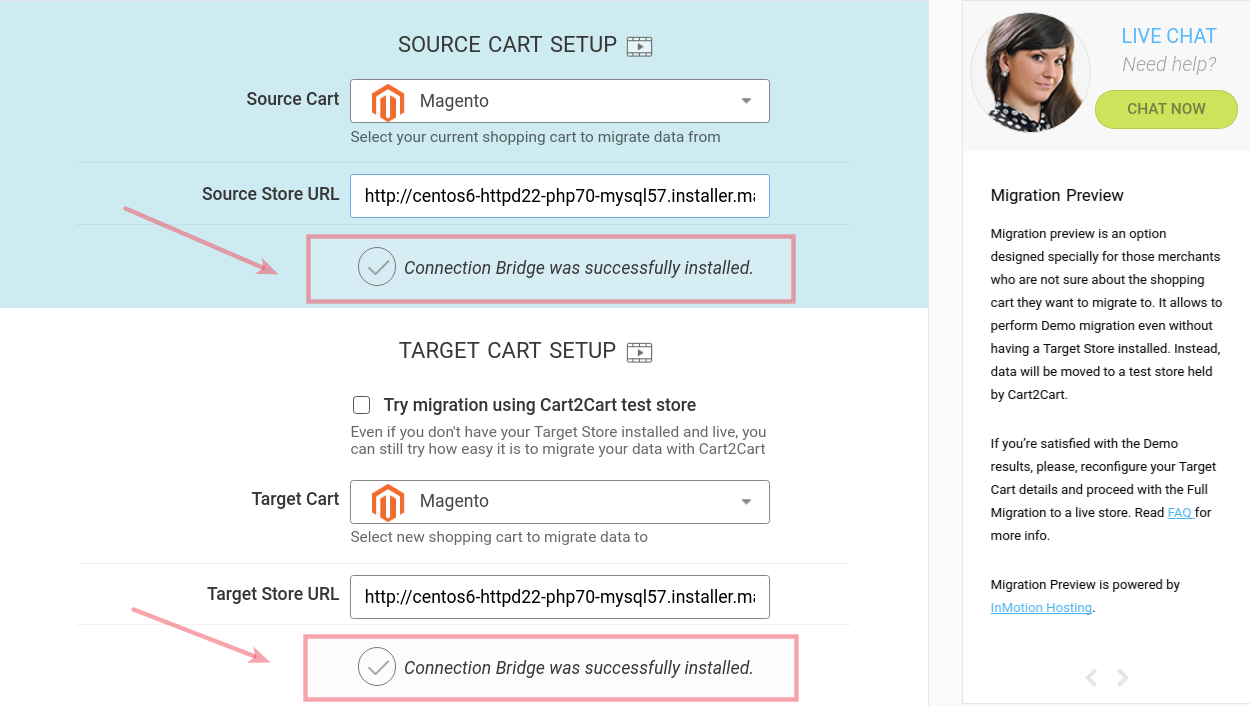Image resolution: width=1250 pixels, height=706 pixels.
Task: Click the Chat Now button
Action: [x=1166, y=109]
